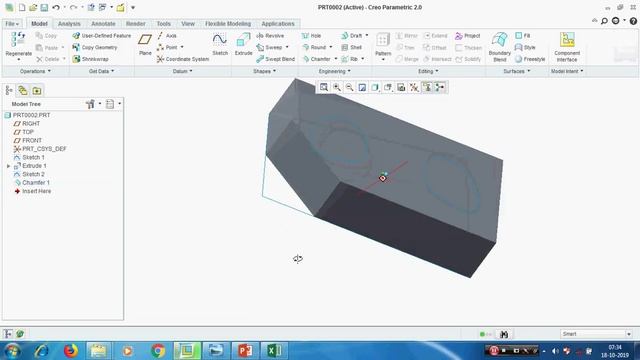Apply the Shell feature
The height and width of the screenshot is (360, 640).
pos(351,47)
